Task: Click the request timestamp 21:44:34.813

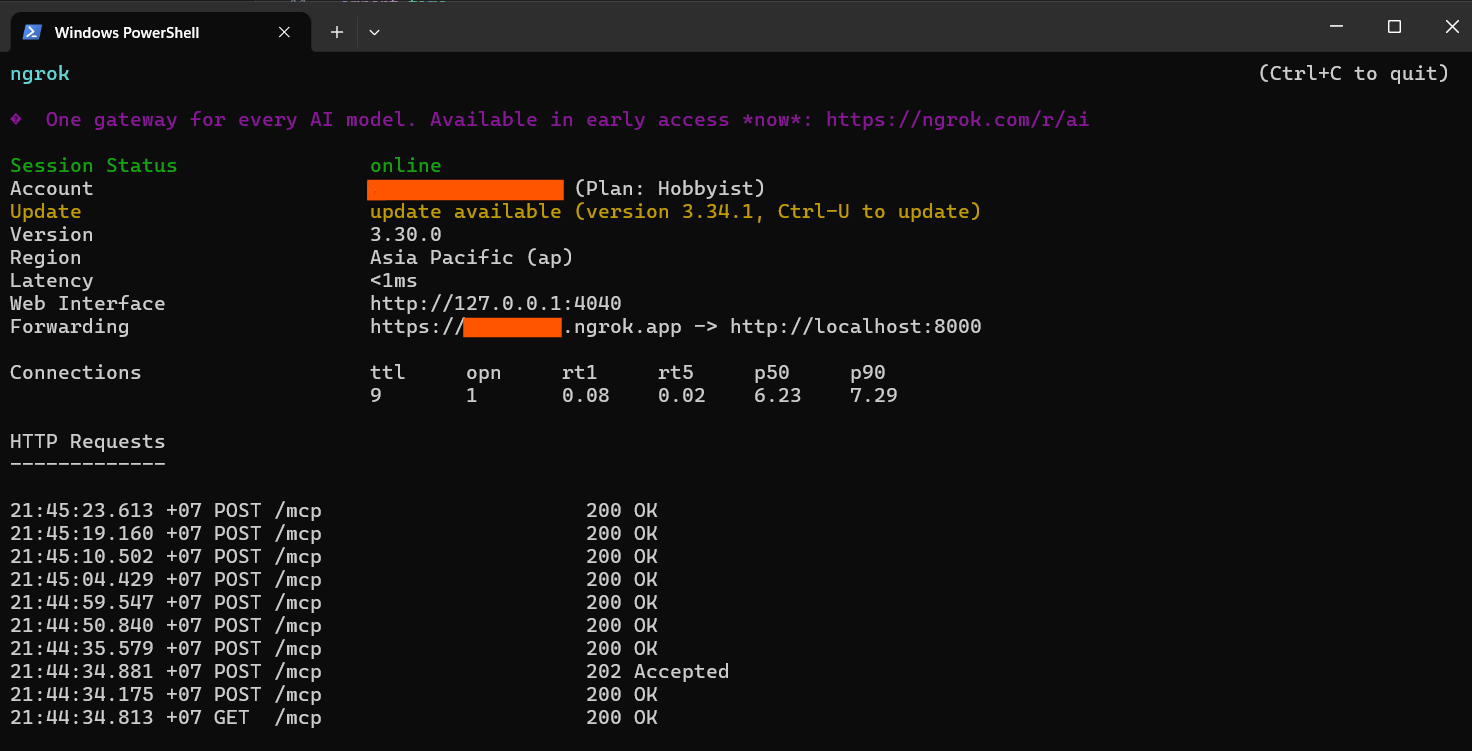Action: 82,718
